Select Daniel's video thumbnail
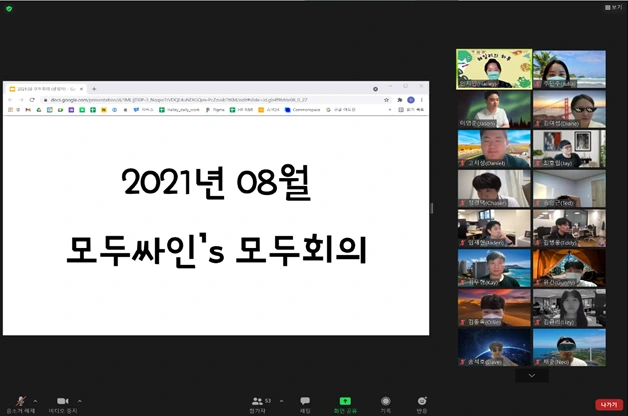This screenshot has height=416, width=628. tap(494, 149)
